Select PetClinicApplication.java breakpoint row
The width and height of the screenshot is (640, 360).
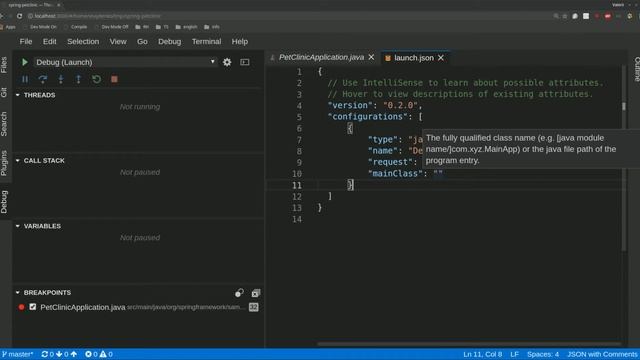pos(138,307)
